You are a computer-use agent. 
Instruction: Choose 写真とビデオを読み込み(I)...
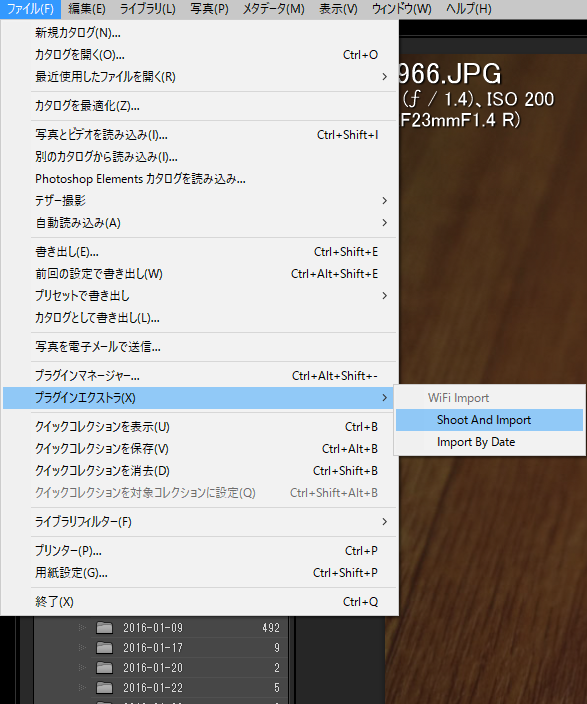[199, 135]
